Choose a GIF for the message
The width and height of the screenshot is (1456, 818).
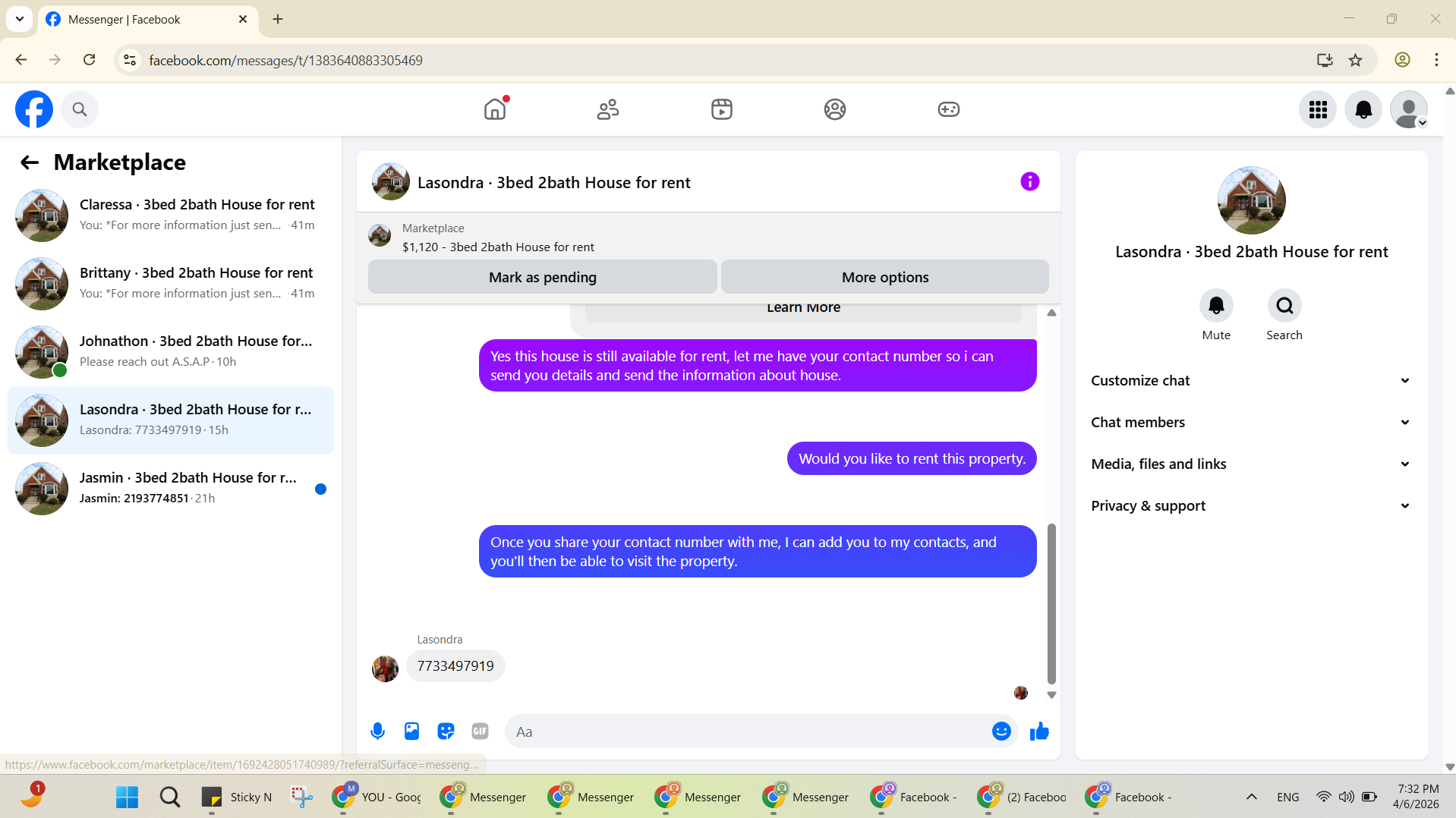point(480,731)
